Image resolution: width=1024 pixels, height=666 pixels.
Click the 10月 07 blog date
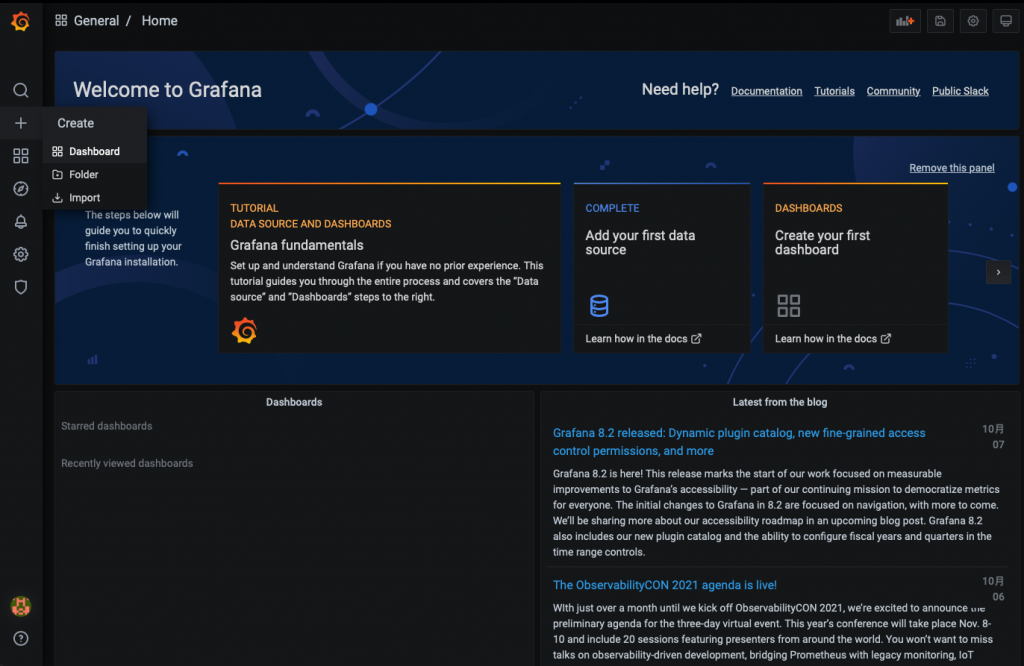point(993,437)
